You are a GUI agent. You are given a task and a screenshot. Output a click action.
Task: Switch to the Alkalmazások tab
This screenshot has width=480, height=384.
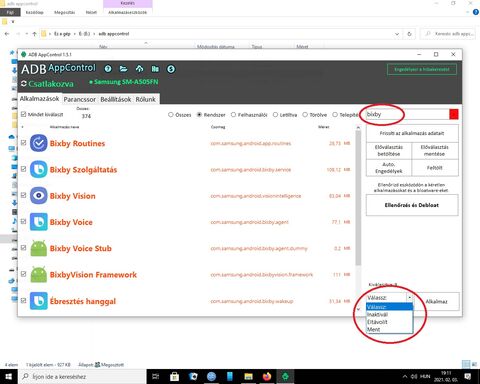point(39,99)
